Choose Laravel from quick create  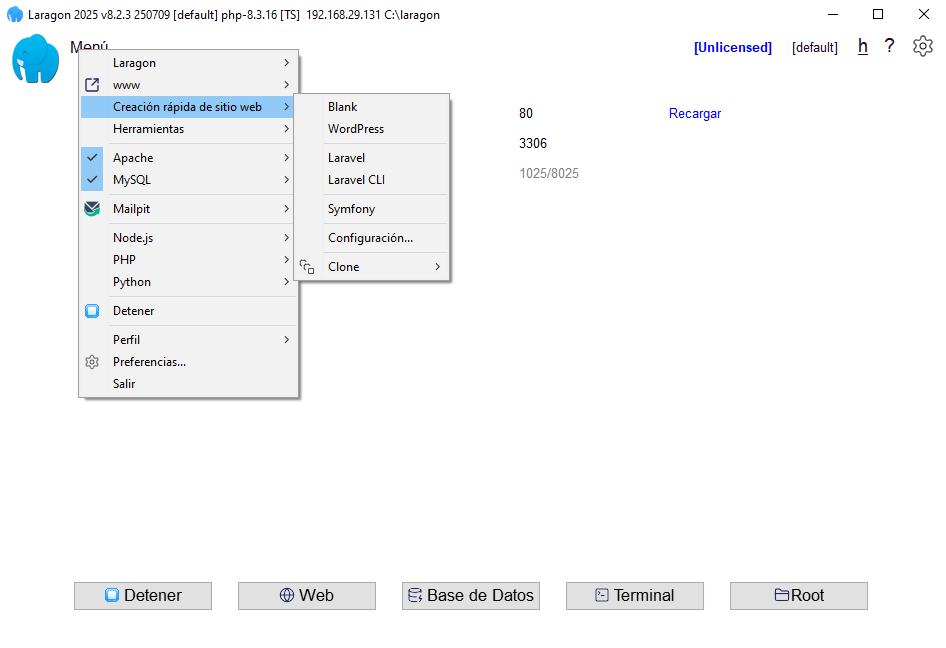click(372, 157)
